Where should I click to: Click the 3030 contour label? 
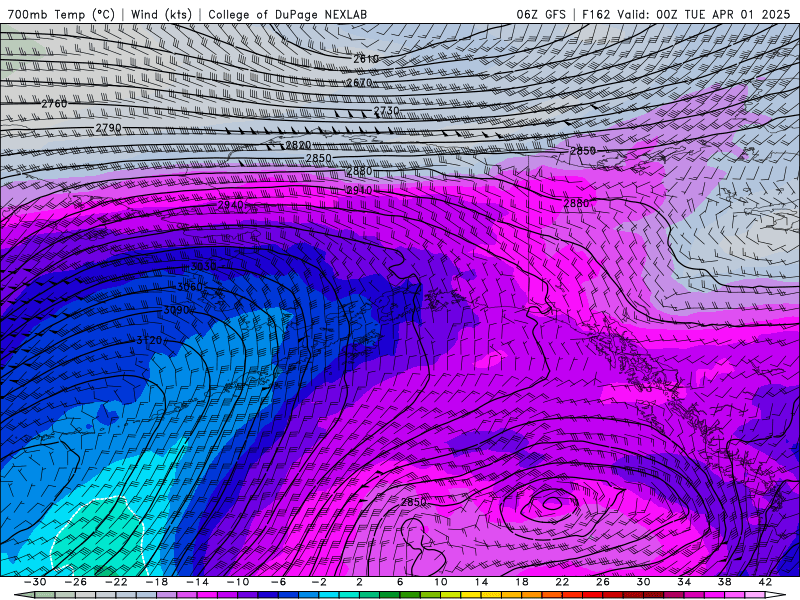[203, 266]
